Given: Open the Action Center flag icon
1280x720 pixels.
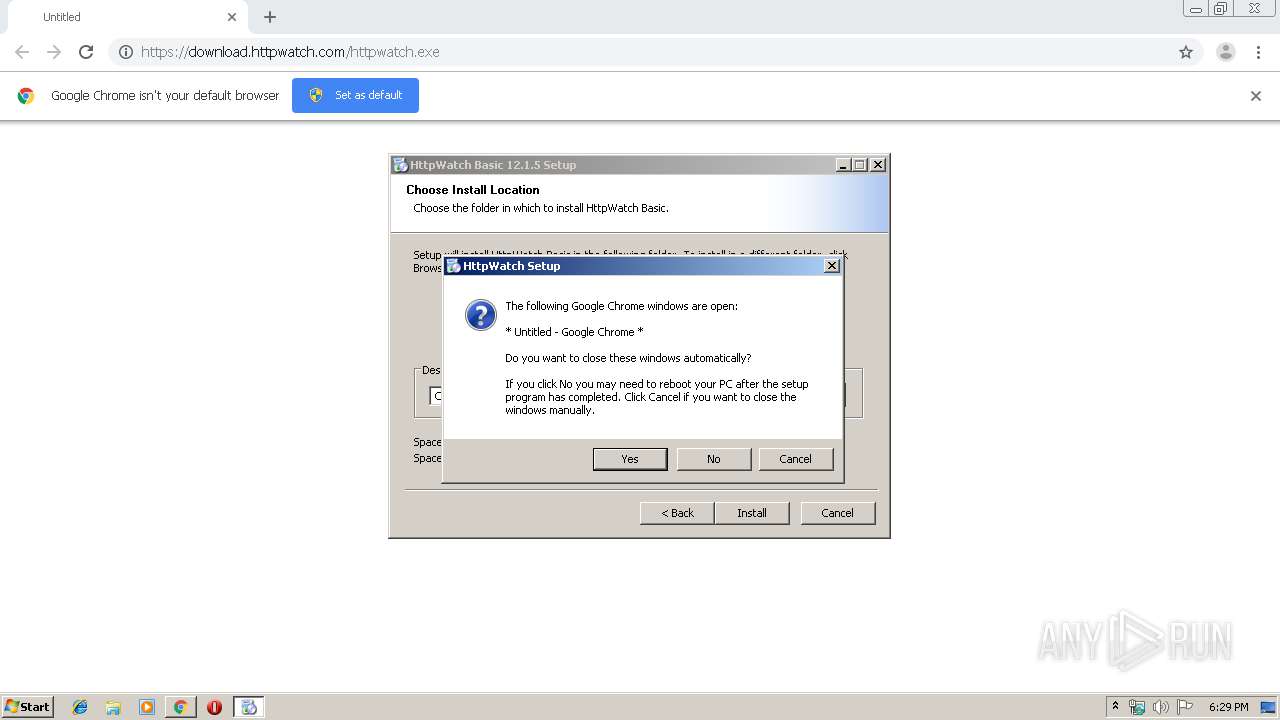Looking at the screenshot, I should (1185, 707).
